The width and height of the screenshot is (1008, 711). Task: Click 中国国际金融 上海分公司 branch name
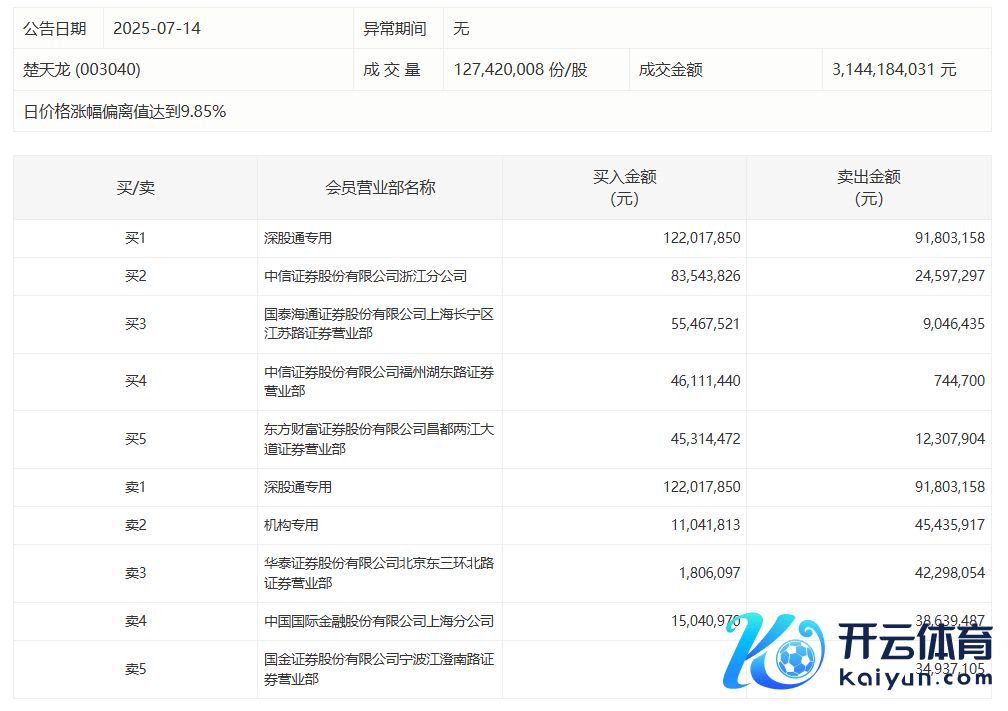click(378, 621)
